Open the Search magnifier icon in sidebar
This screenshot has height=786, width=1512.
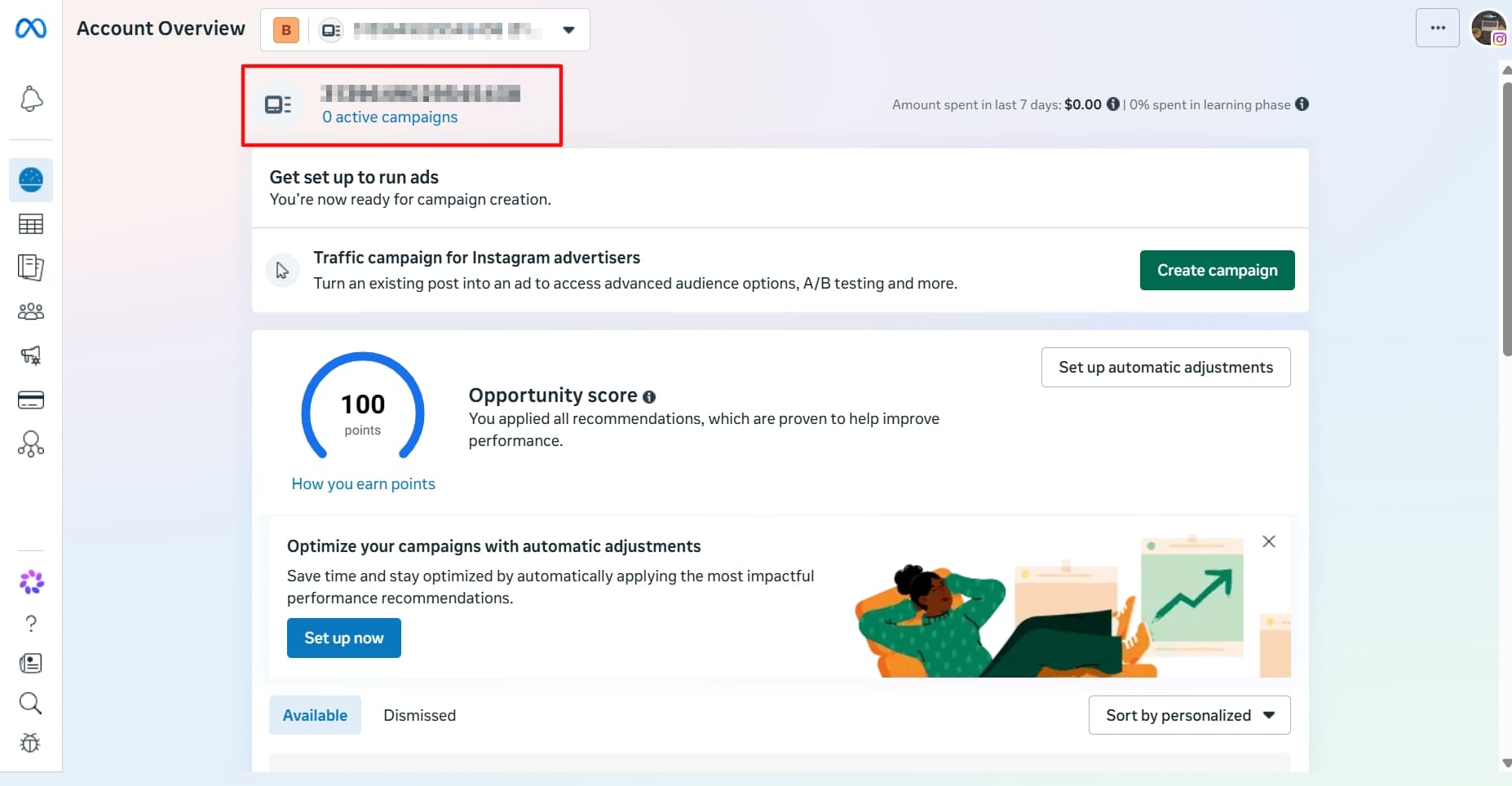(31, 703)
